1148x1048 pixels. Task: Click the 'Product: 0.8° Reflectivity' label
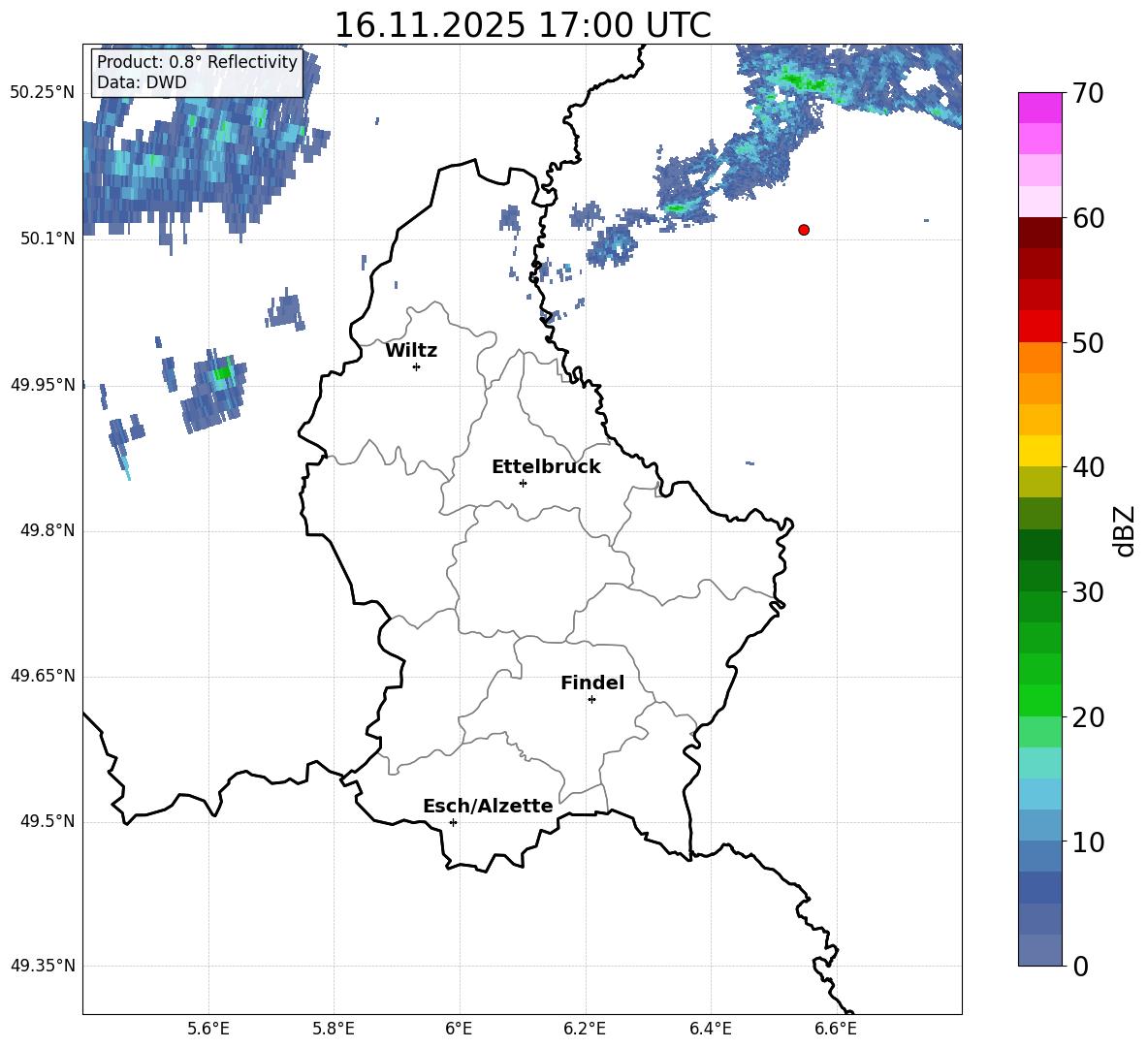(197, 62)
